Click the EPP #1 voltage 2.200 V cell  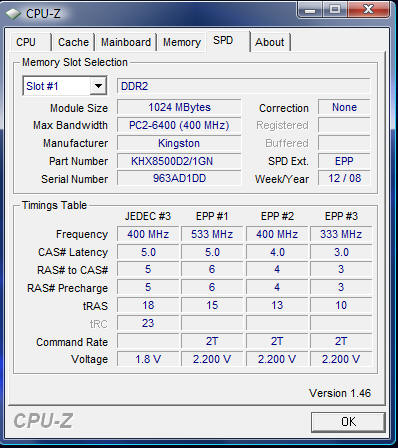pyautogui.click(x=212, y=359)
